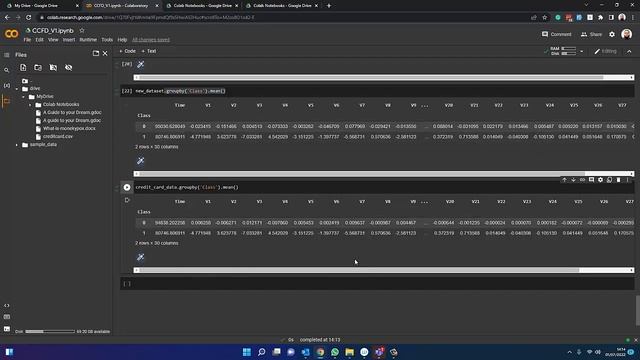Screen dimensions: 640x360
Task: Open Colab settings gear
Action: (x=612, y=34)
